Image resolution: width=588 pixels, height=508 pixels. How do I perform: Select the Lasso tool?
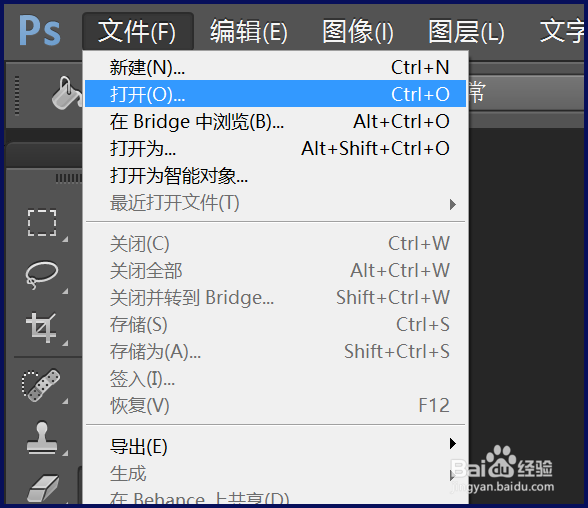click(41, 274)
